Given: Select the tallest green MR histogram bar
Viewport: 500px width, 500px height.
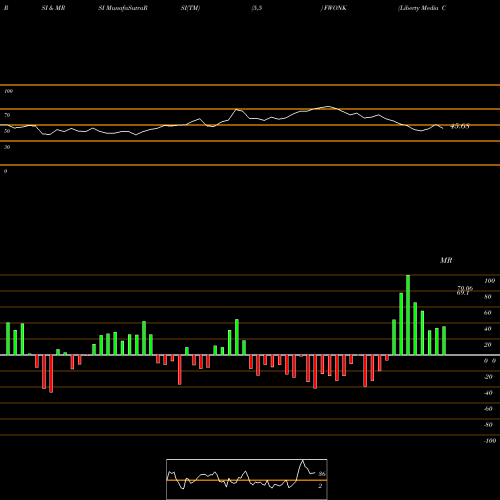Looking at the screenshot, I should (408, 315).
